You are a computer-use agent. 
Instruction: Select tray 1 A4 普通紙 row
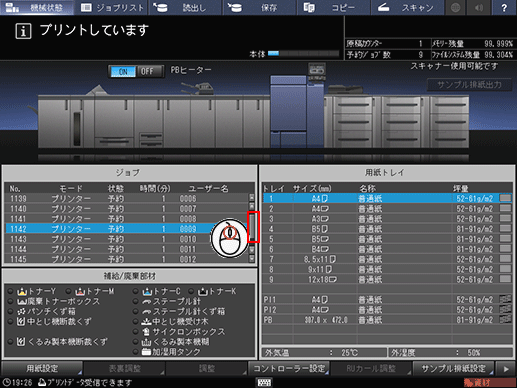pyautogui.click(x=387, y=199)
